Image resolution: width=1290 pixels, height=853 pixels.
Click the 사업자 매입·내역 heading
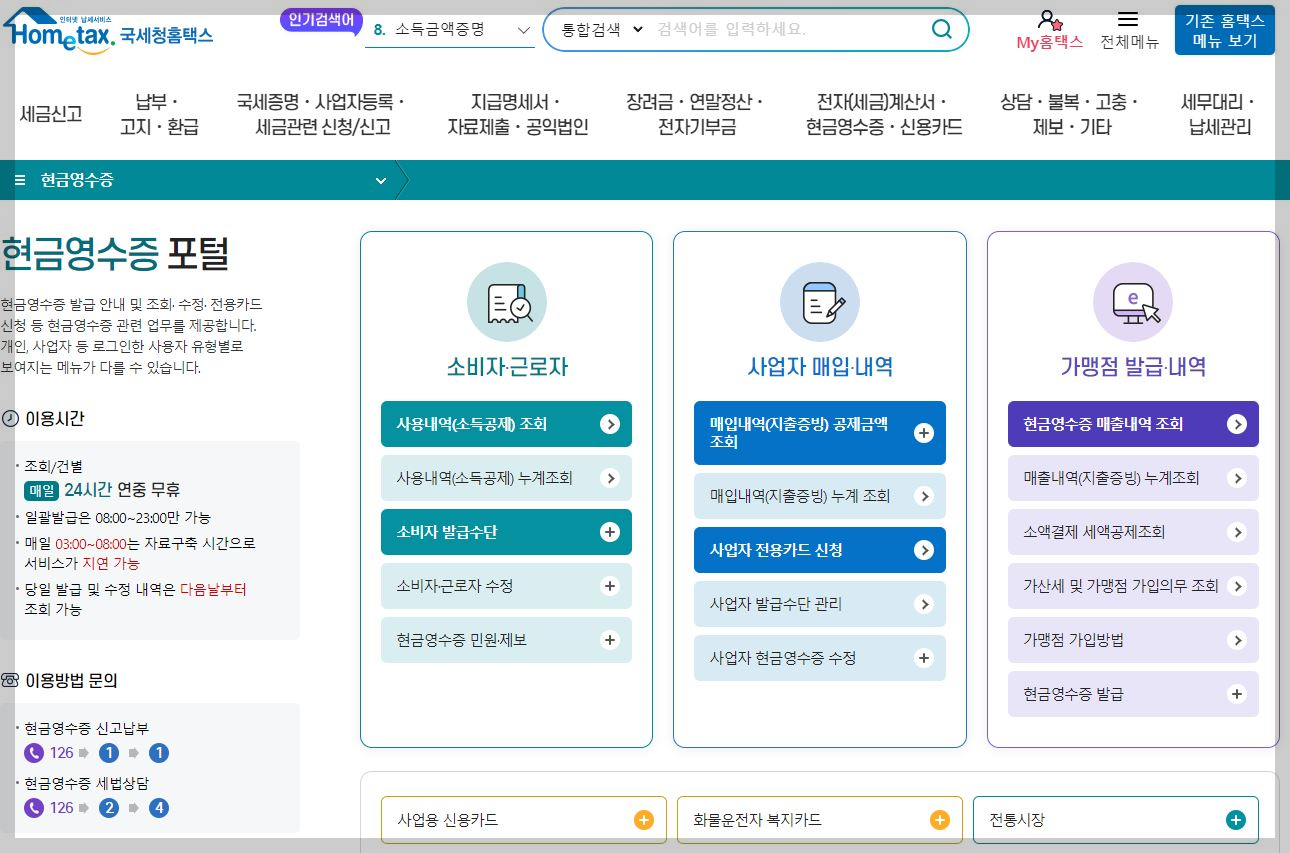[x=820, y=367]
